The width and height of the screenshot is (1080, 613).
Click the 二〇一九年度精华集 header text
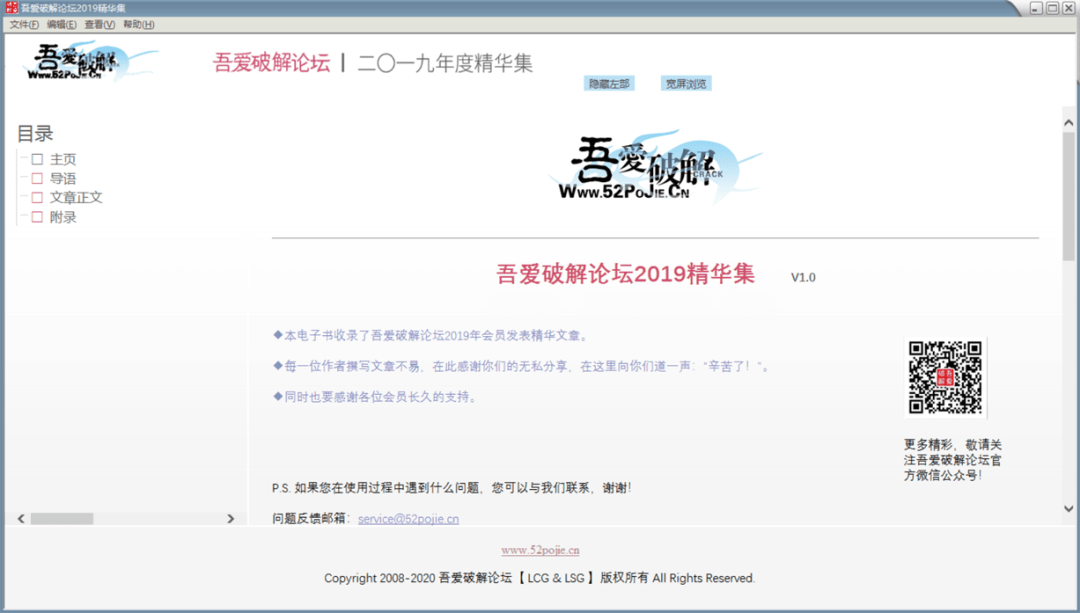(x=445, y=63)
